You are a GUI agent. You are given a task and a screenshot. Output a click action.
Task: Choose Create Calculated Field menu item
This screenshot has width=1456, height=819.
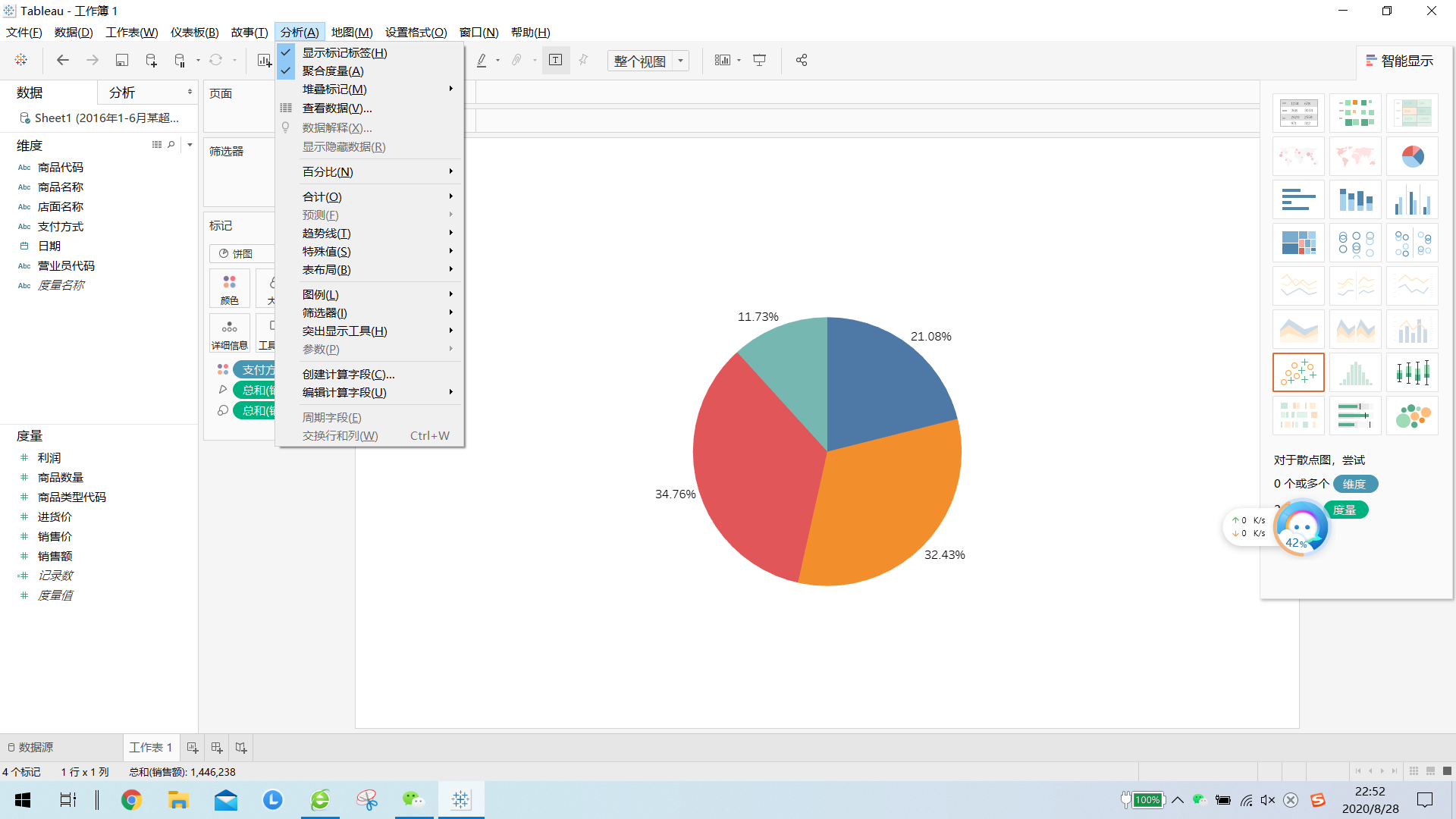[x=371, y=375]
